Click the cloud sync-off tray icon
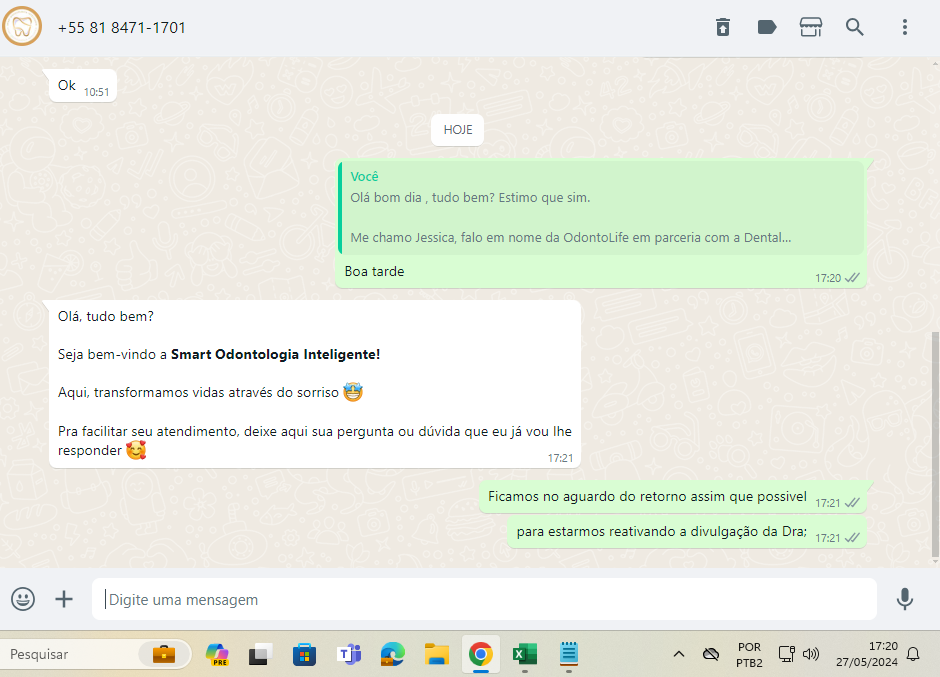 click(x=711, y=654)
